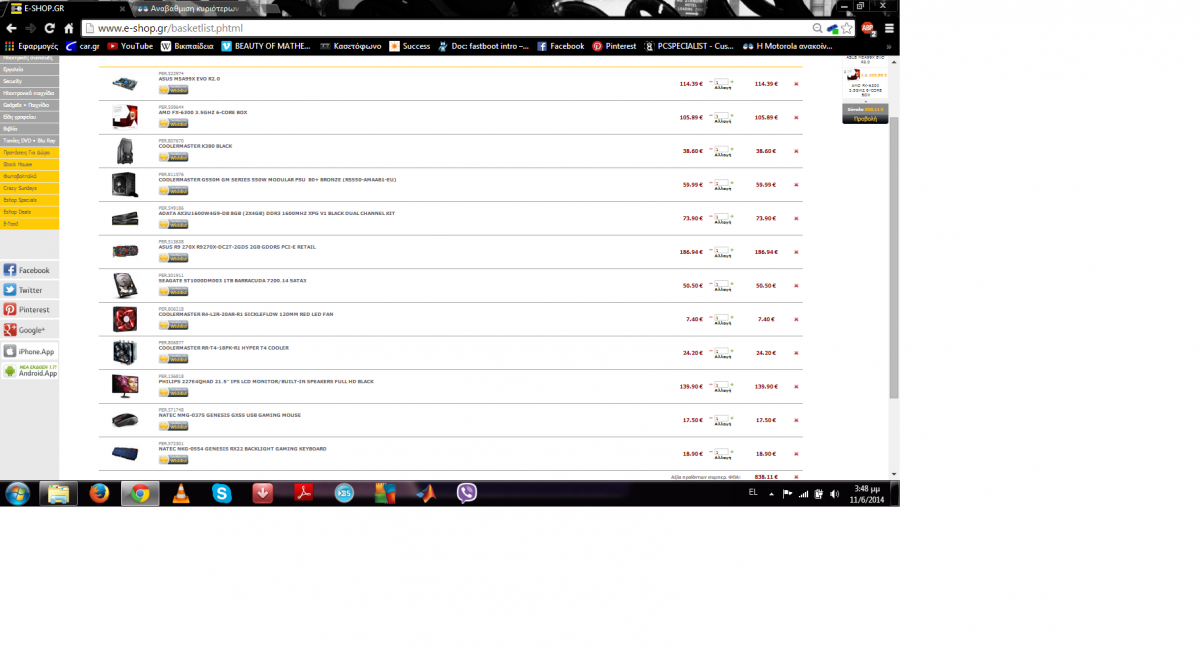Remove the ASUS R9 270X graphics card

coord(796,252)
